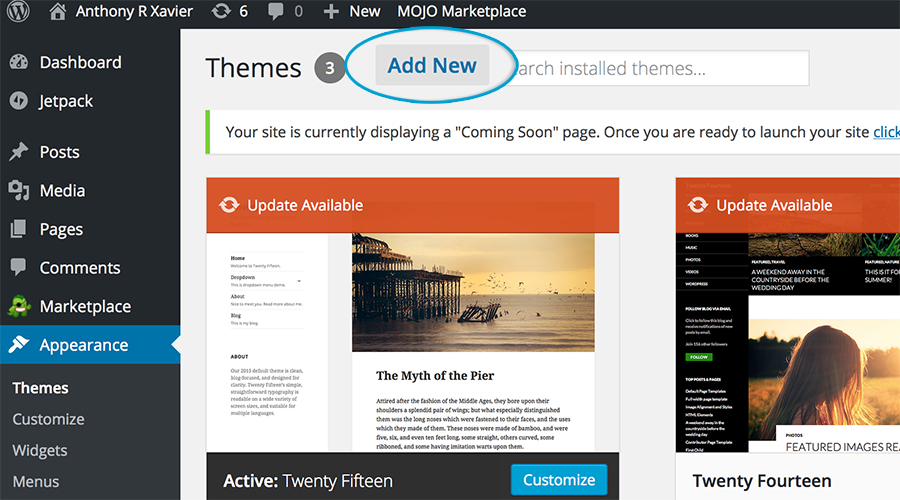Click the green Marketplace mascot icon
The image size is (900, 500).
click(19, 306)
